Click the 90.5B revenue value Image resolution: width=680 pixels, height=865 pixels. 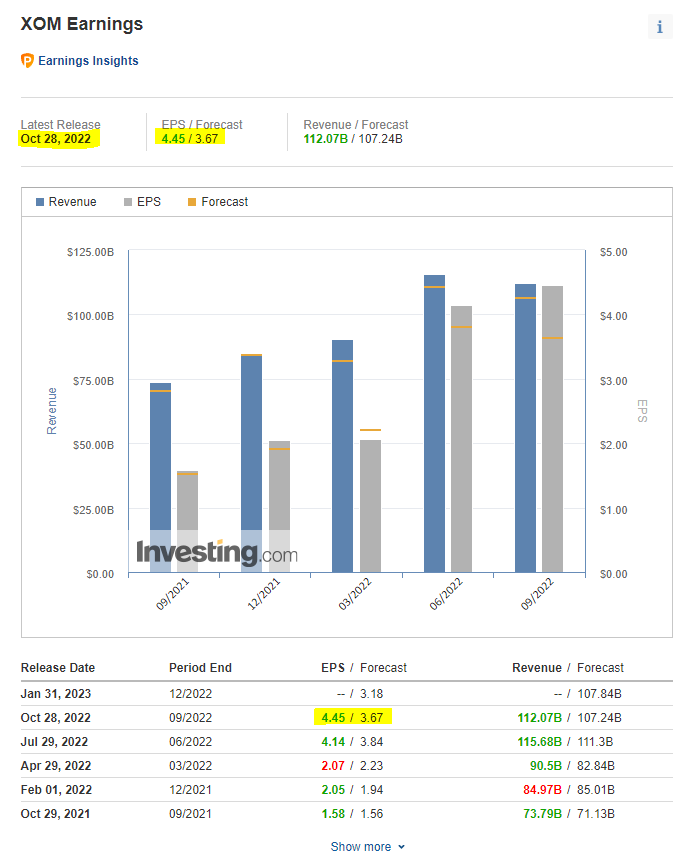click(x=546, y=766)
